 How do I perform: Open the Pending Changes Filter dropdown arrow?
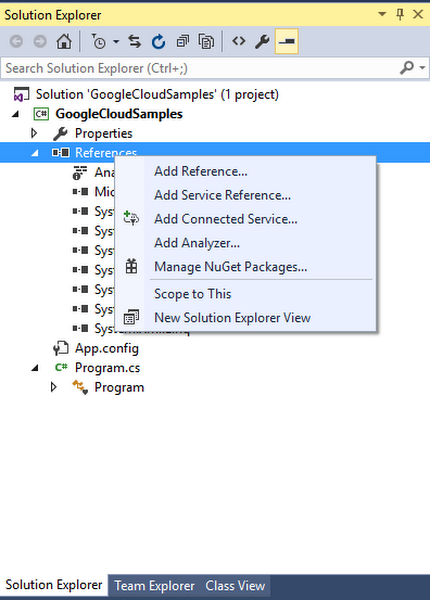tap(116, 41)
